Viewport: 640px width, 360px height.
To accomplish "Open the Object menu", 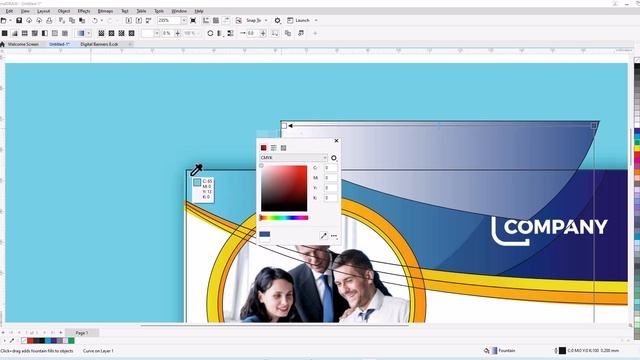I will [x=64, y=11].
